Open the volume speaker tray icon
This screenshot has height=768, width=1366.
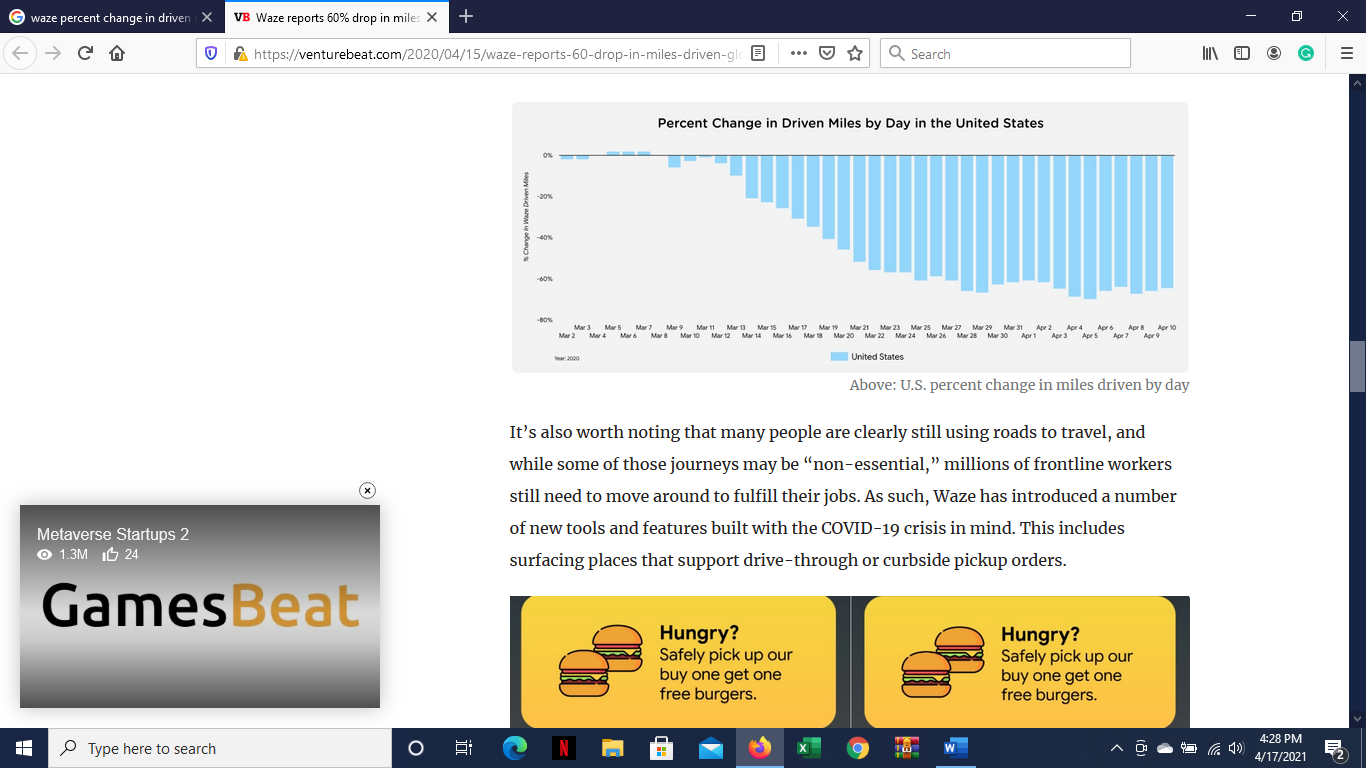pos(1237,748)
